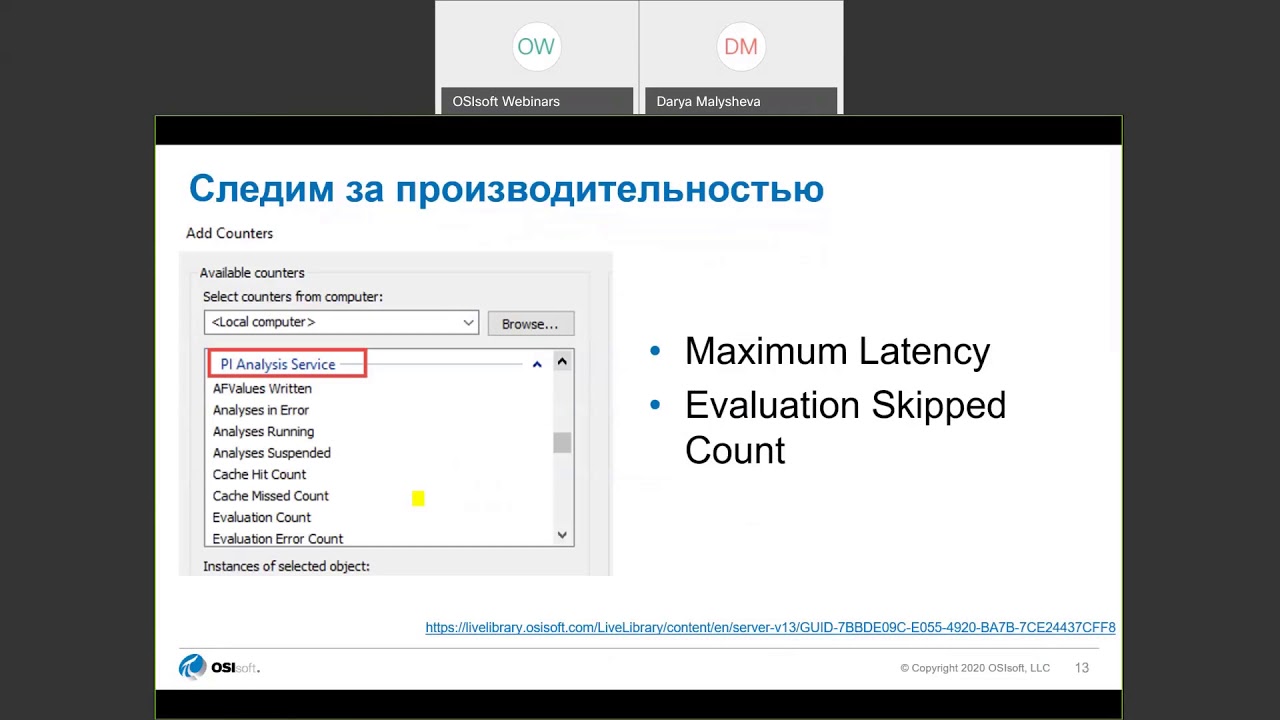
Task: Select Cache Hit Count counter
Action: pyautogui.click(x=259, y=474)
